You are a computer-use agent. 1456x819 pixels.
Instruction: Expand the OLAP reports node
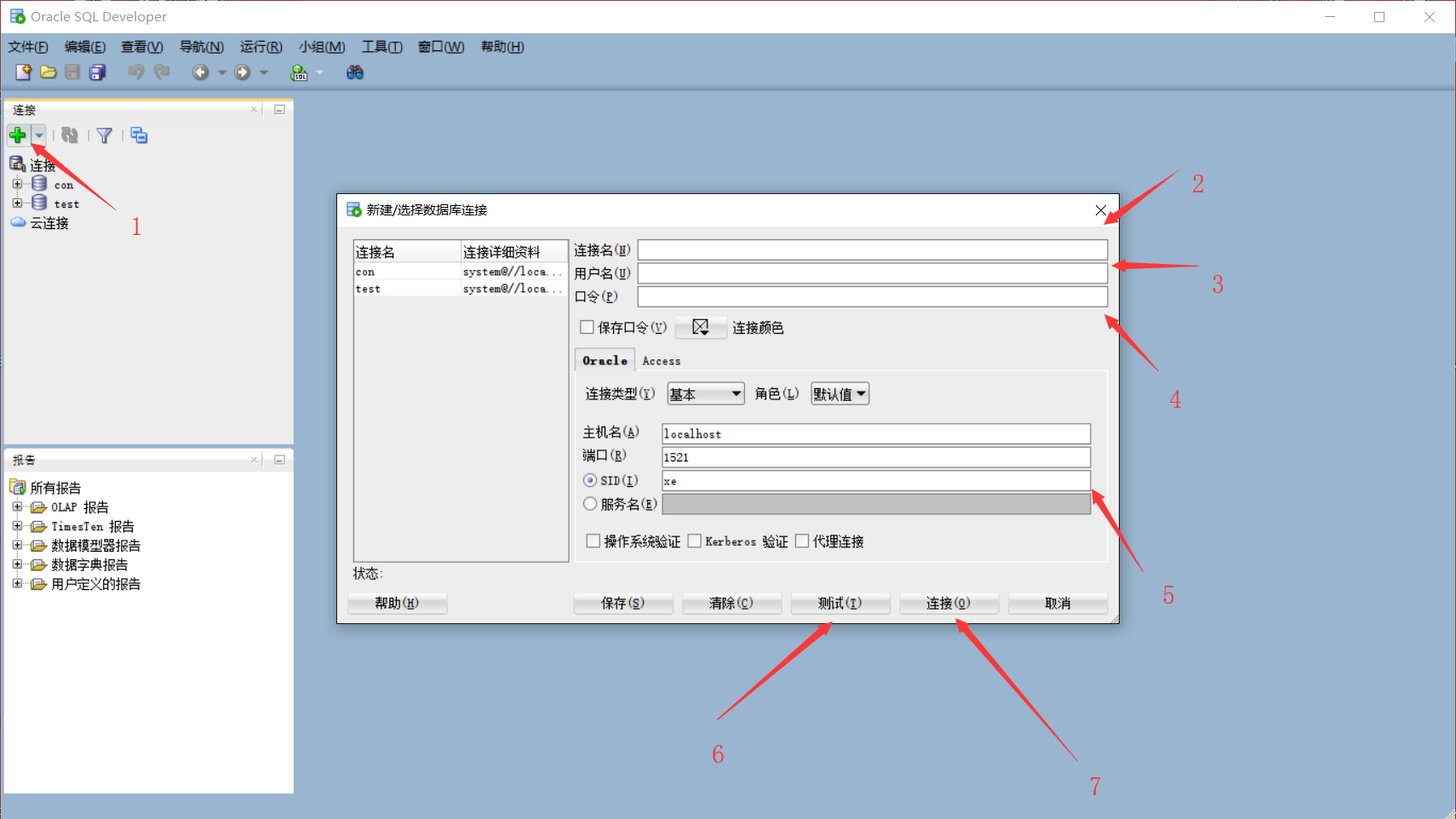[17, 507]
